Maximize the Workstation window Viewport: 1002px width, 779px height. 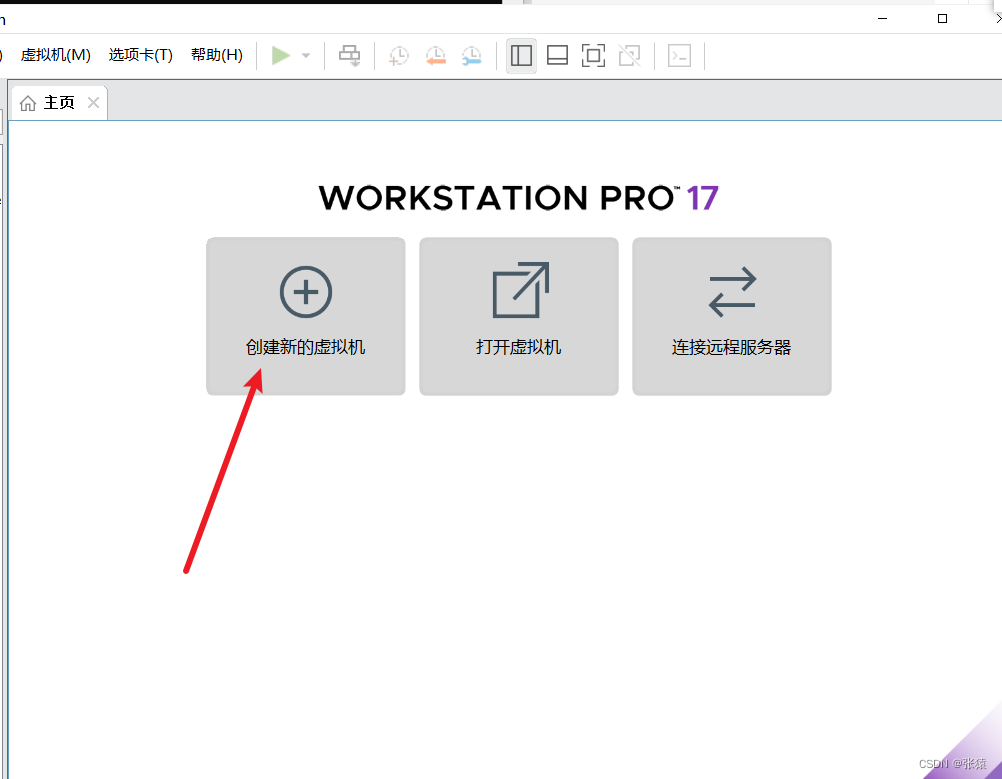942,19
